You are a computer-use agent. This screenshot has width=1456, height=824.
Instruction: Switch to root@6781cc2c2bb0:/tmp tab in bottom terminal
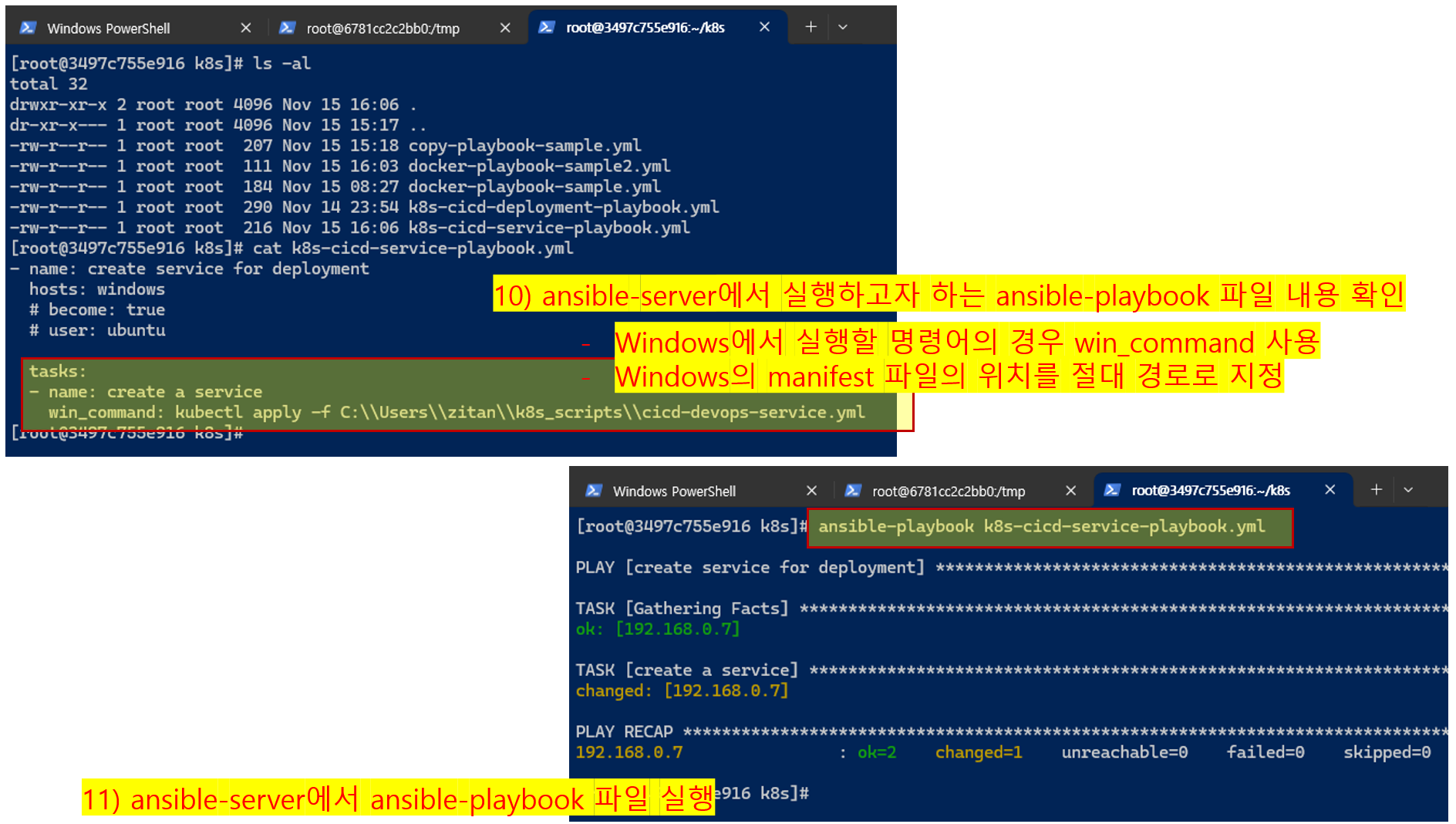(x=961, y=491)
